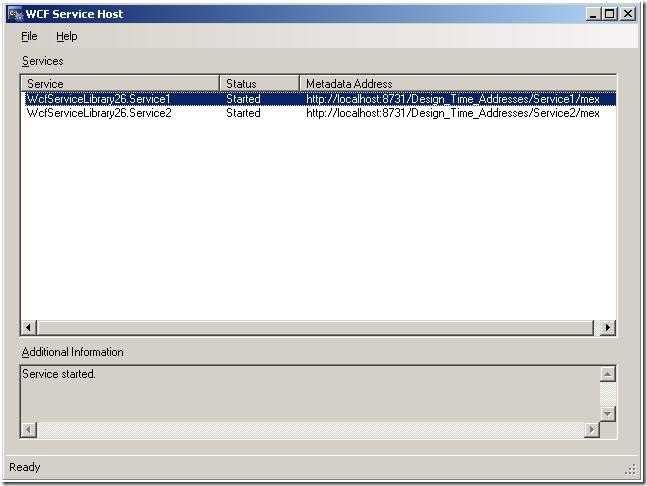
Task: Click the Services section label
Action: click(x=43, y=61)
